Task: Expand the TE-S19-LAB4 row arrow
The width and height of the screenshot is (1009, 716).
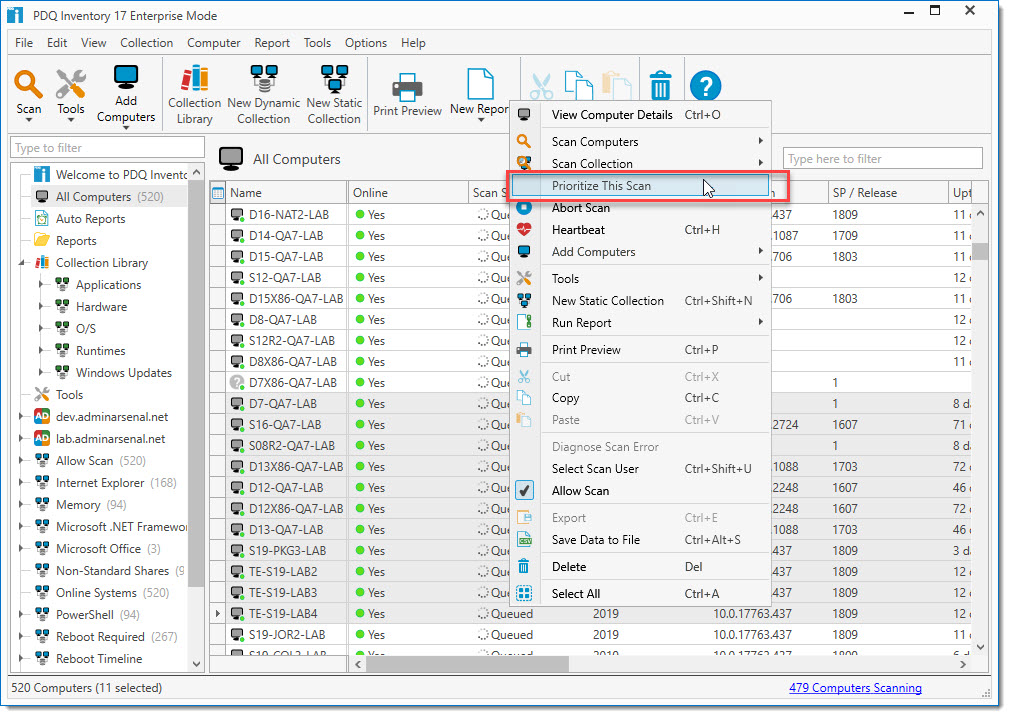Action: (x=218, y=614)
